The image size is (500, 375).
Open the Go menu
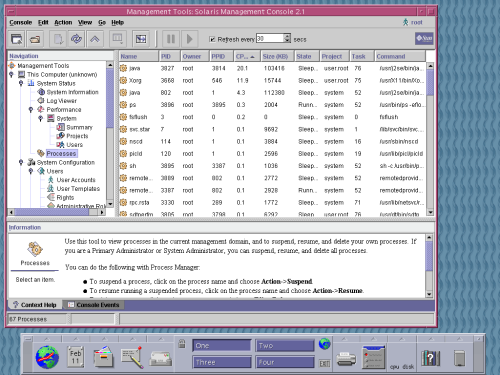pyautogui.click(x=102, y=22)
